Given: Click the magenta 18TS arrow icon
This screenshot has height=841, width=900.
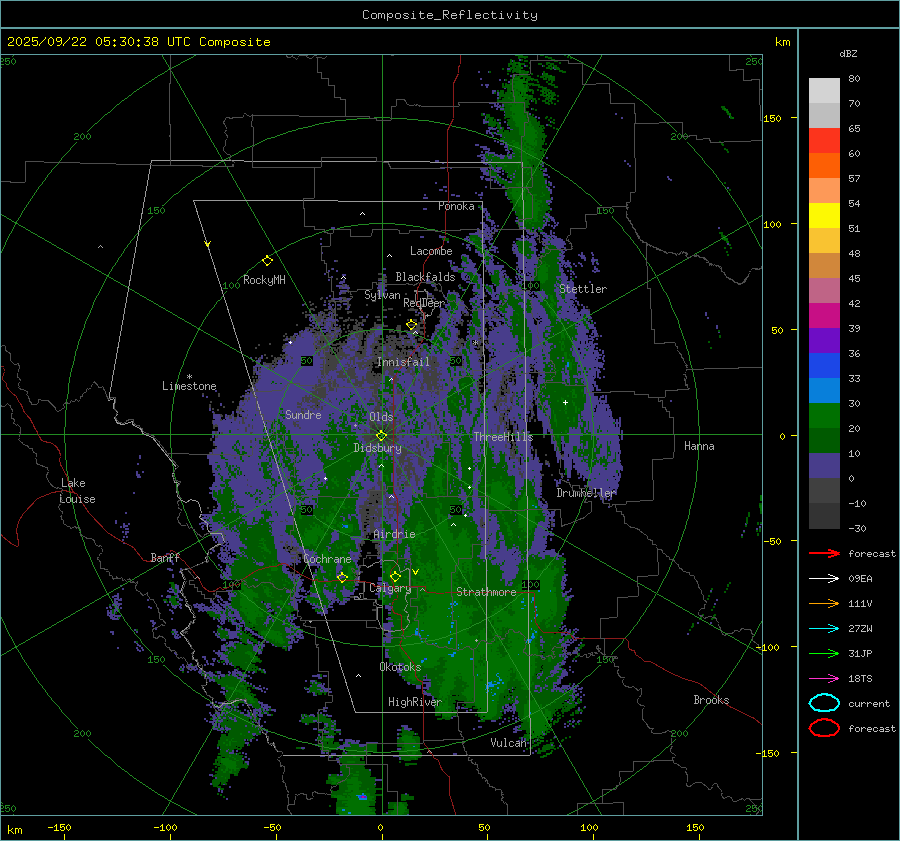Looking at the screenshot, I should coord(824,678).
